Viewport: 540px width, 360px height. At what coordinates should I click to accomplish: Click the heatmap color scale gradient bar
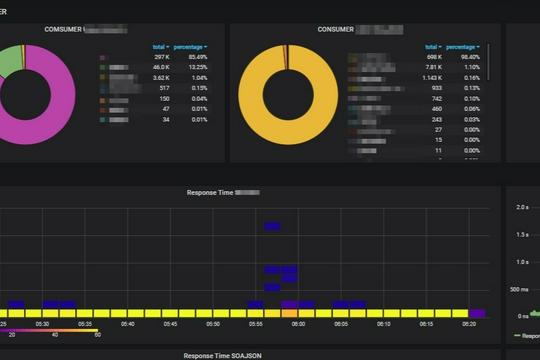[x=49, y=331]
